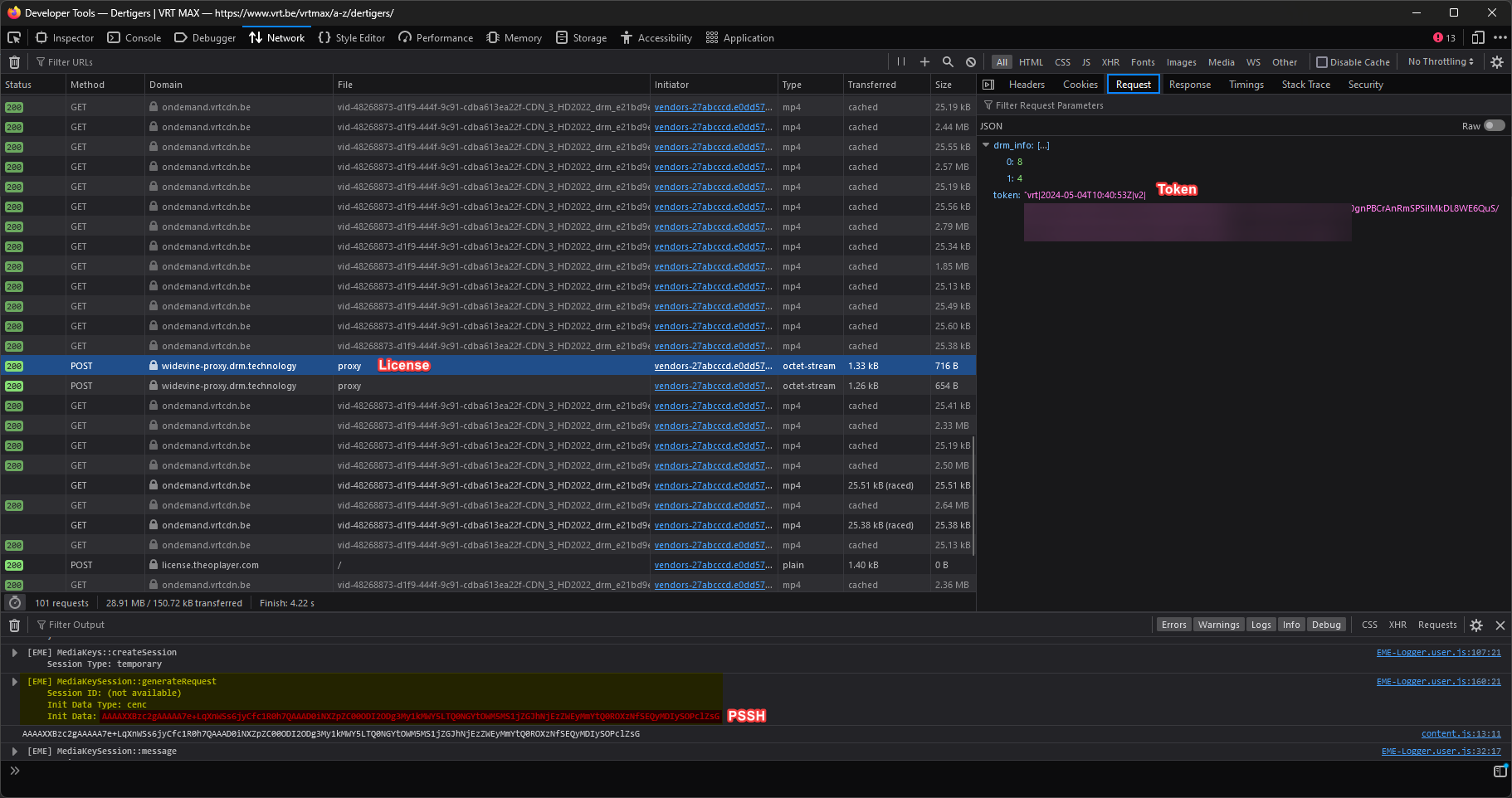
Task: Close the split console panel
Action: 1500,625
